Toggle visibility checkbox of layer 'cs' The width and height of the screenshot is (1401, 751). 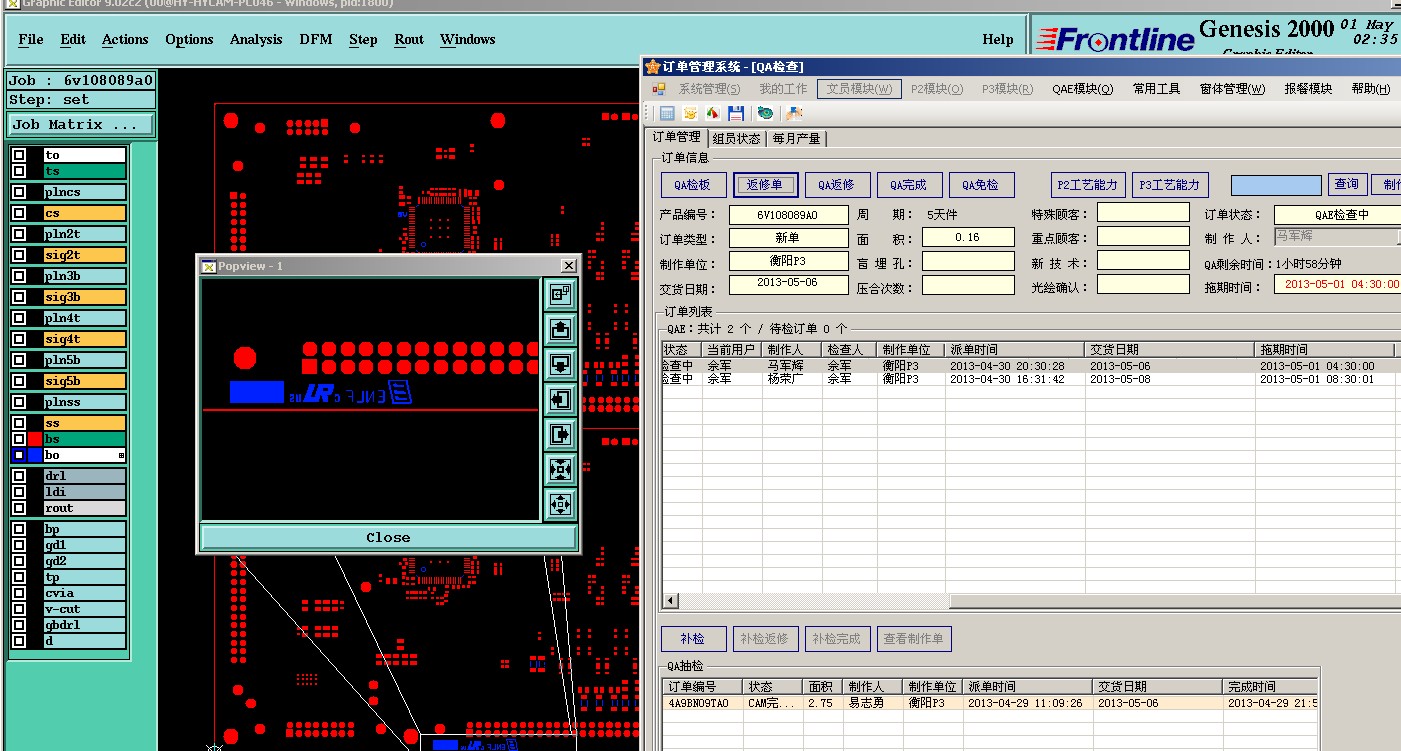point(19,213)
